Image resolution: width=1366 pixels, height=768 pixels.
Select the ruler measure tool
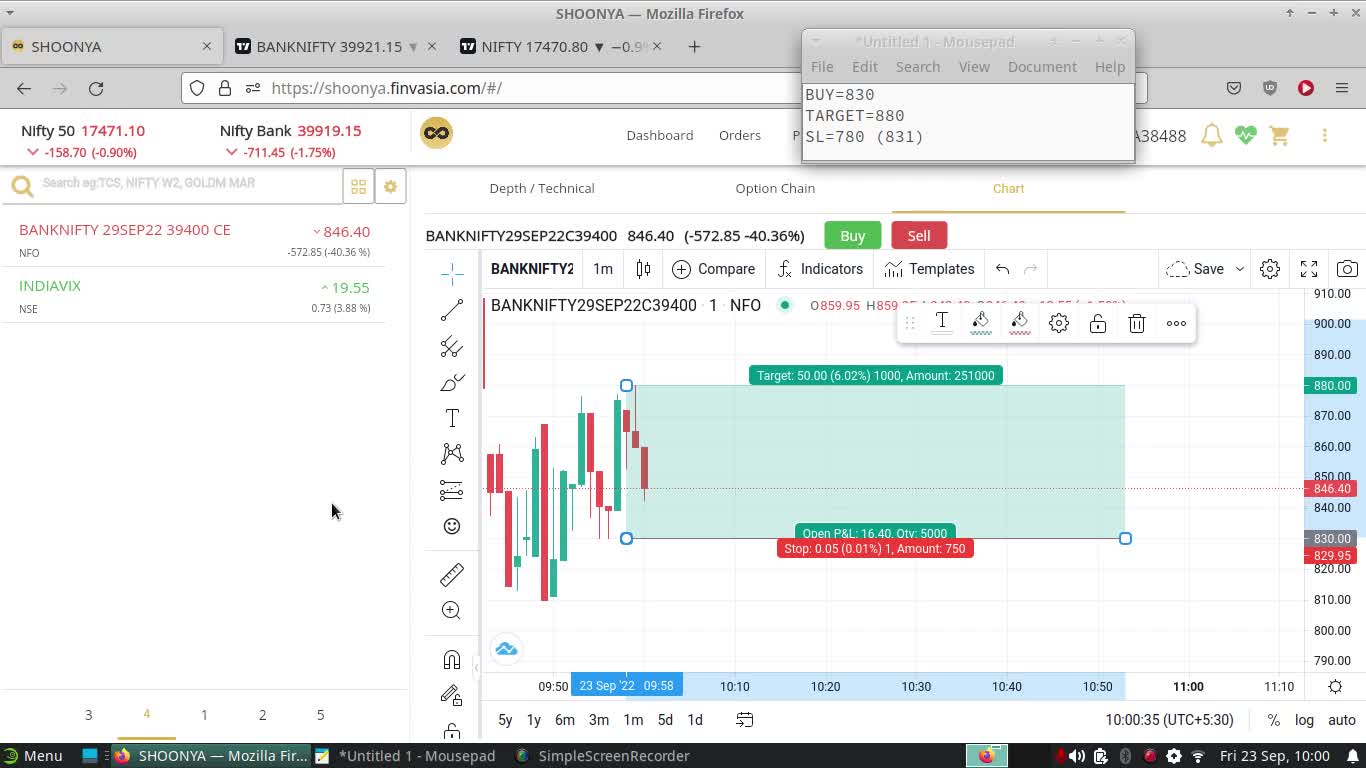click(x=452, y=574)
